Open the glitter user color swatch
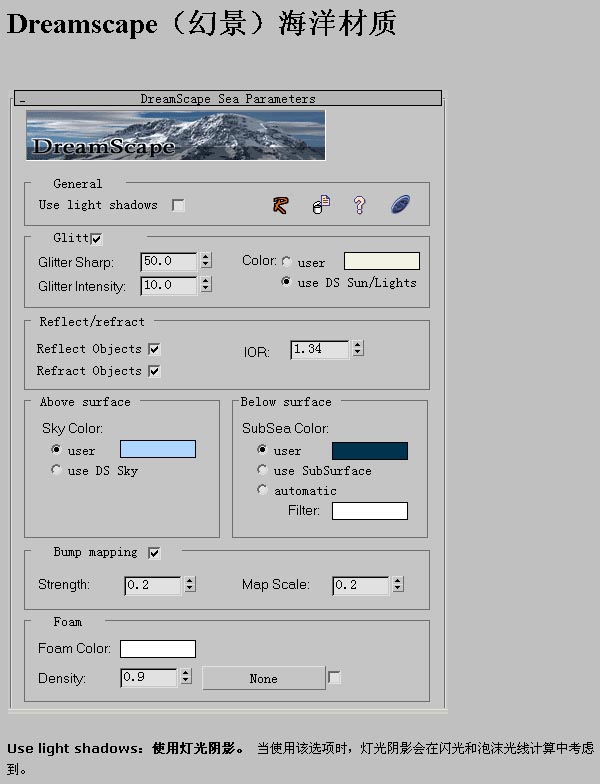The width and height of the screenshot is (600, 784). pyautogui.click(x=382, y=261)
